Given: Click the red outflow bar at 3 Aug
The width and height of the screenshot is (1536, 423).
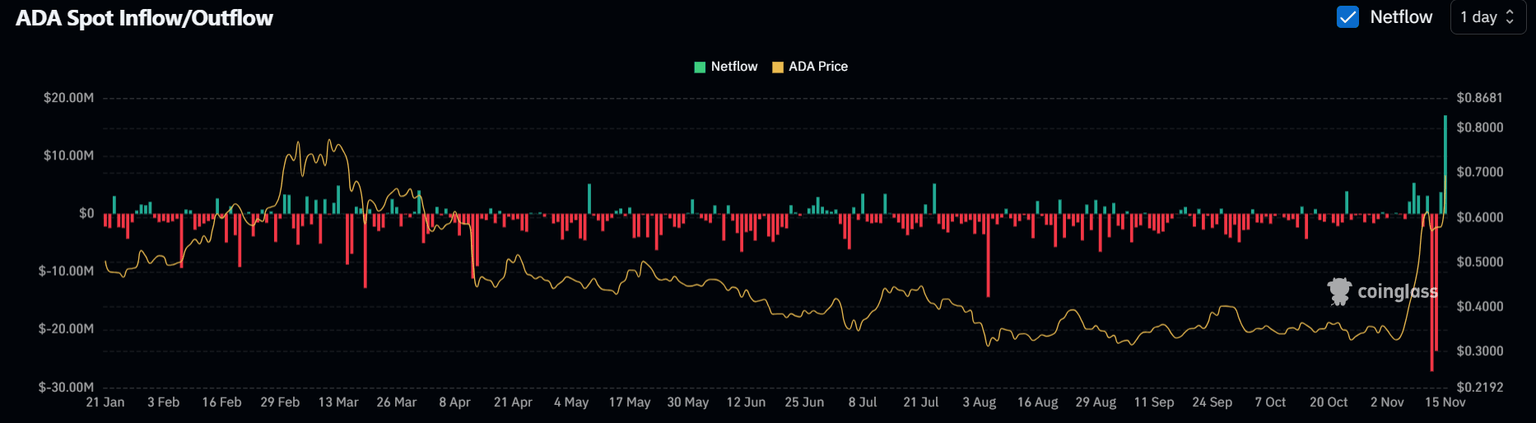Looking at the screenshot, I should pyautogui.click(x=988, y=255).
